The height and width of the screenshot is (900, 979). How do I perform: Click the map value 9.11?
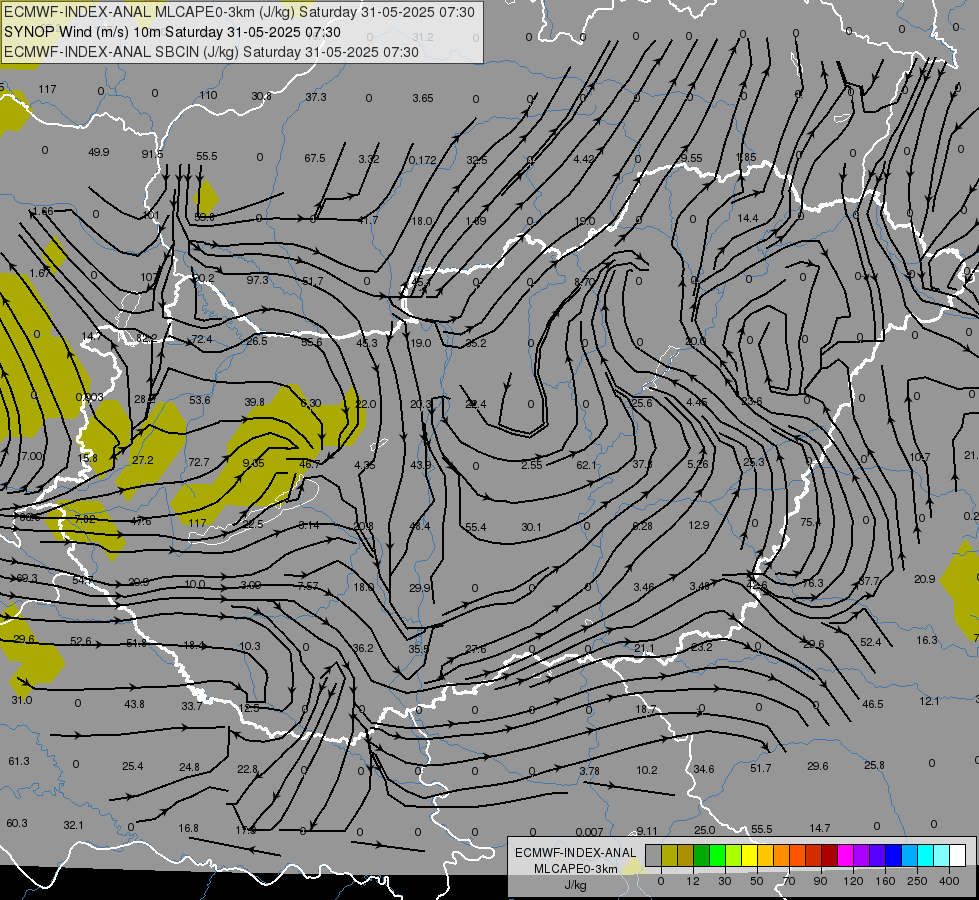647,831
